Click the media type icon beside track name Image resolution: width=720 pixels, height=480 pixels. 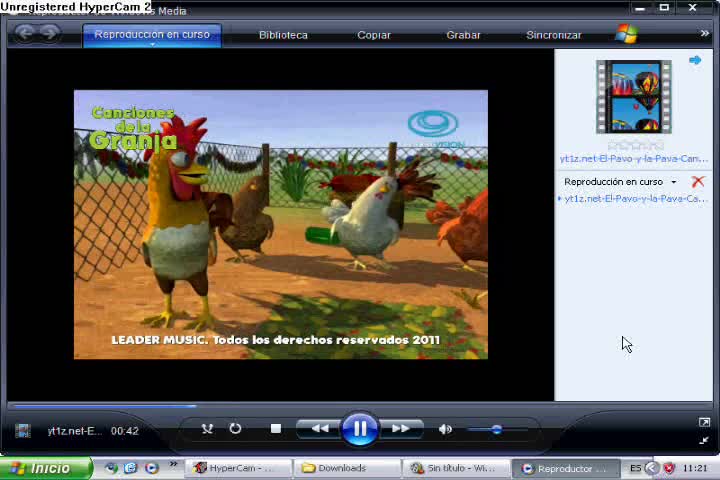click(x=22, y=430)
